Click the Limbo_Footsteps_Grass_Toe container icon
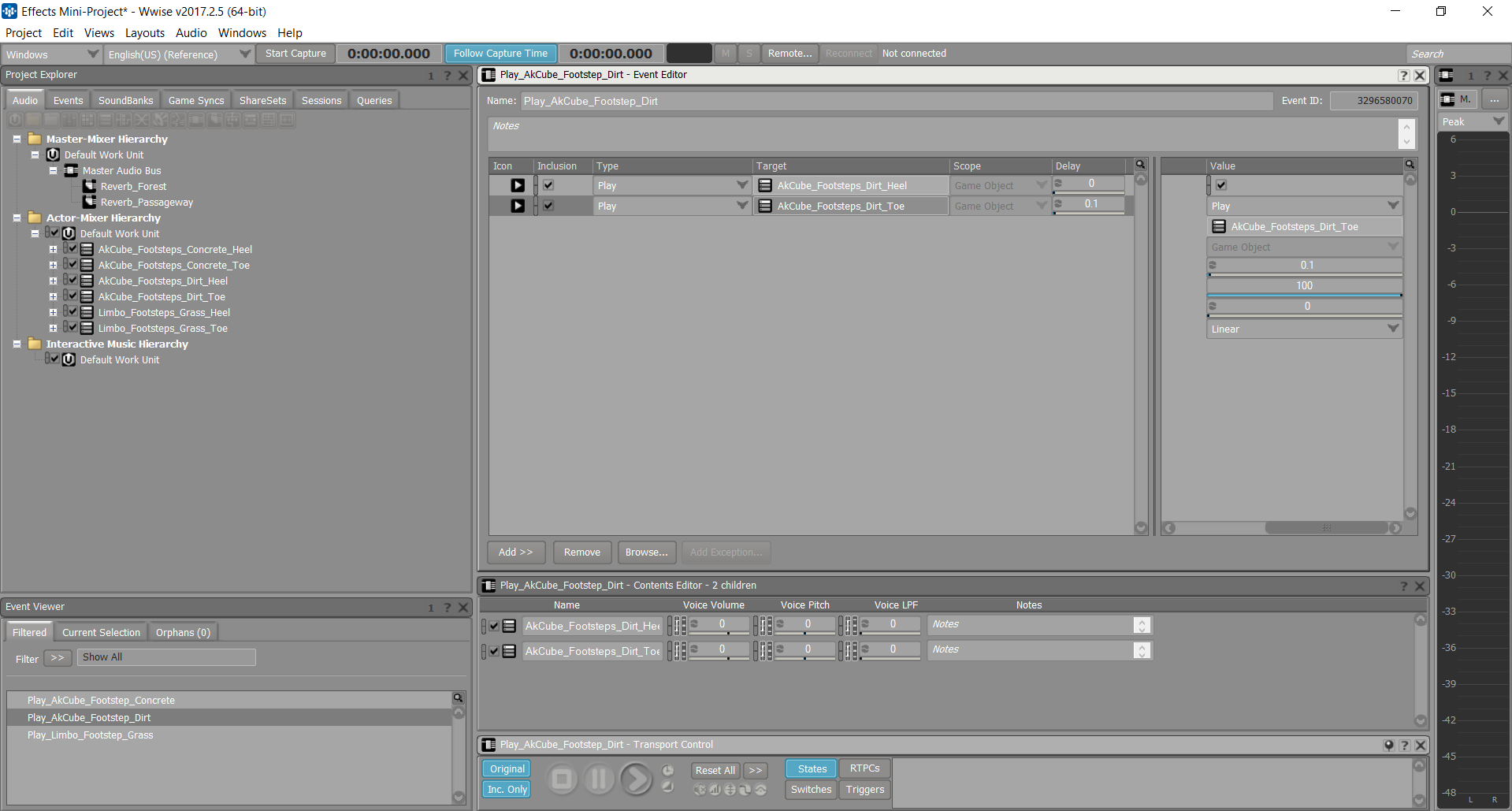The width and height of the screenshot is (1512, 811). pyautogui.click(x=87, y=328)
